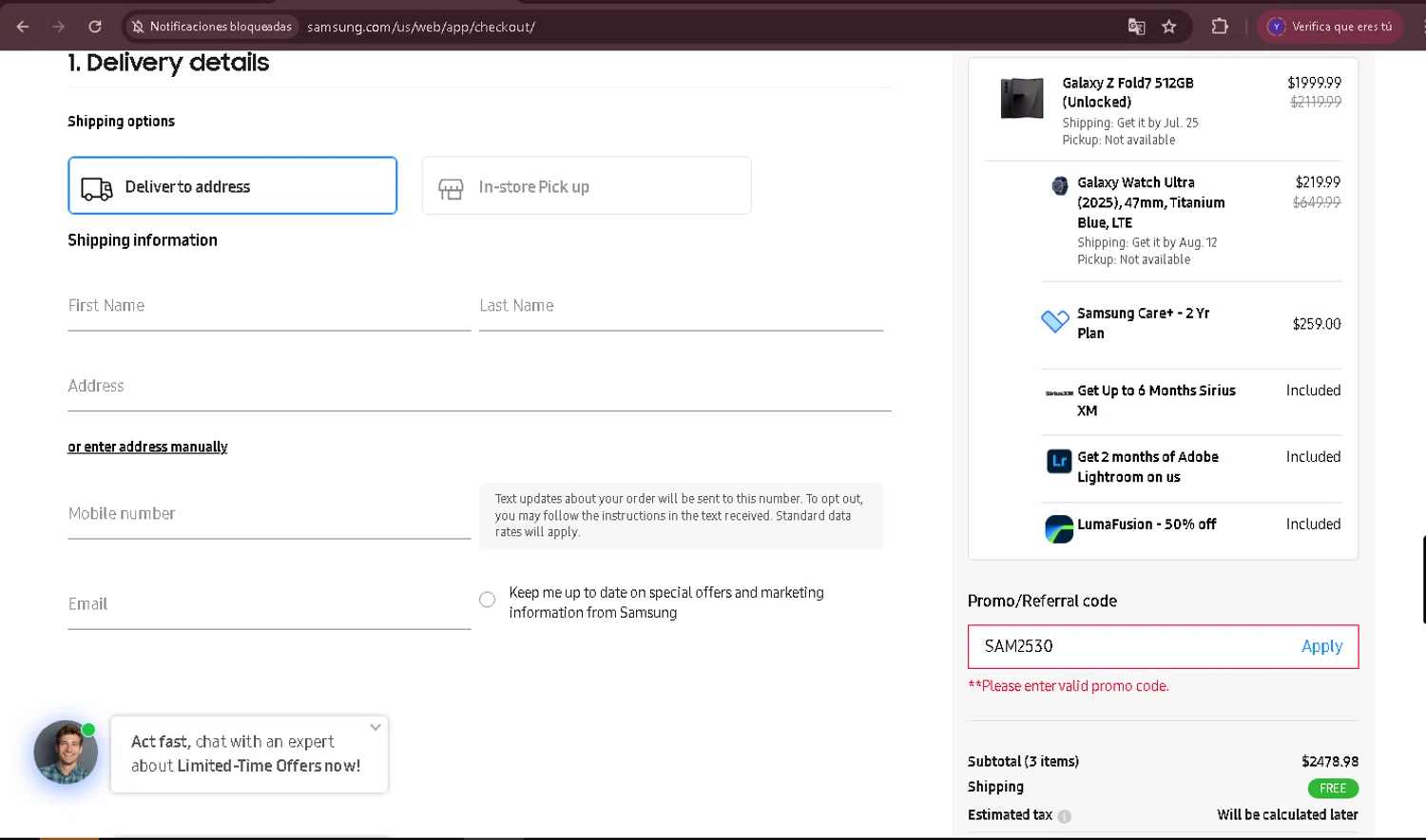
Task: Click the Samsung Care+ heart icon
Action: point(1055,321)
